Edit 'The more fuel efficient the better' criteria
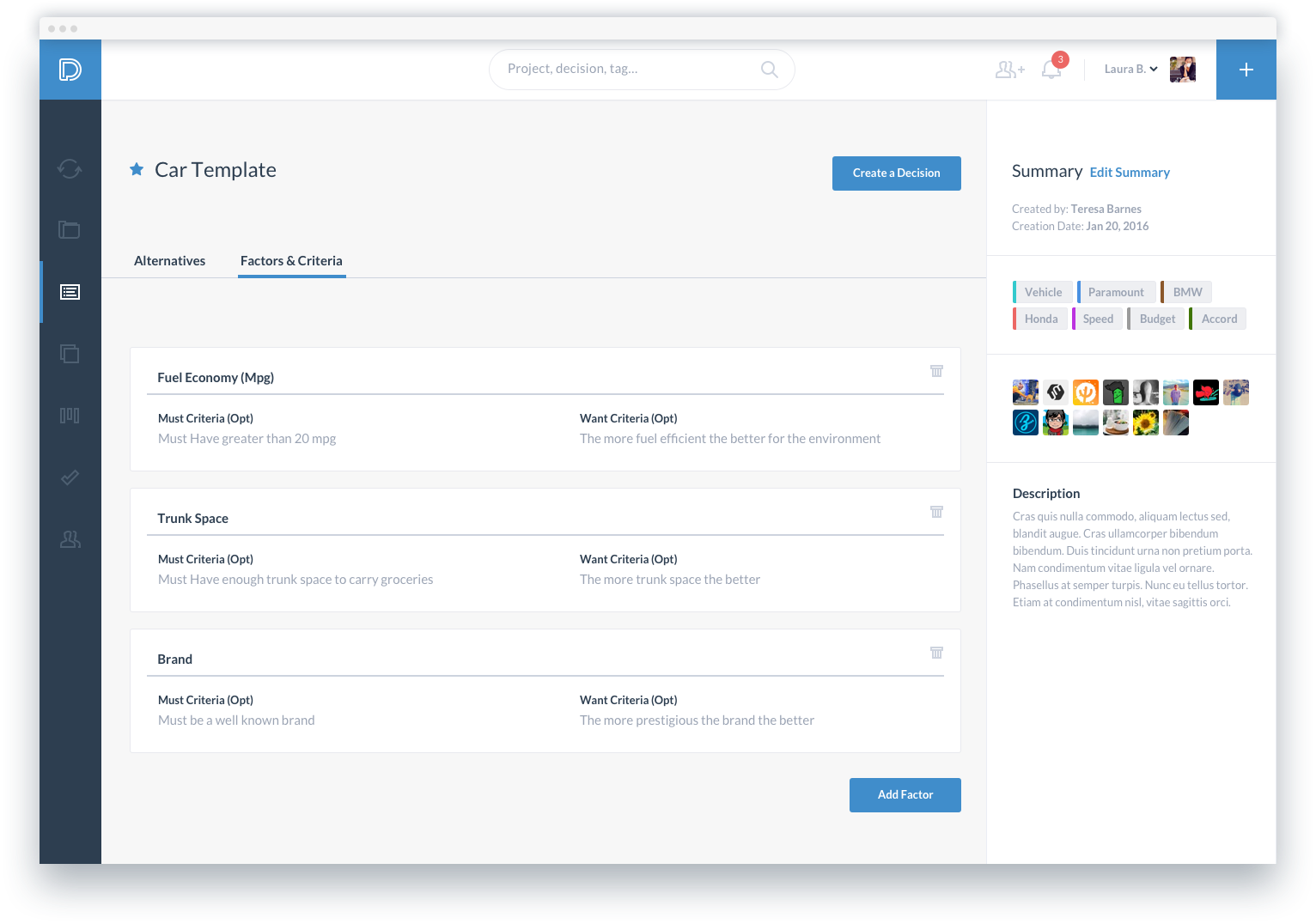The height and width of the screenshot is (924, 1316). (x=730, y=439)
